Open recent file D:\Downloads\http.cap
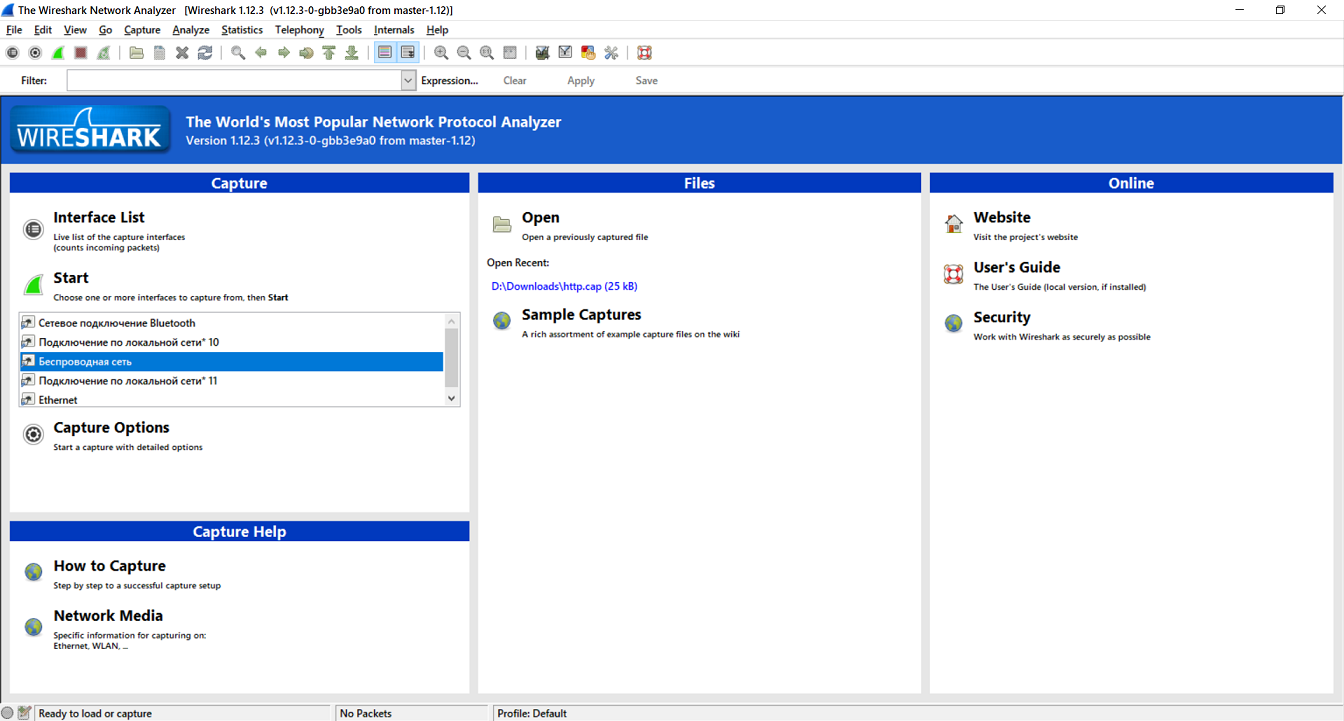 pyautogui.click(x=564, y=286)
